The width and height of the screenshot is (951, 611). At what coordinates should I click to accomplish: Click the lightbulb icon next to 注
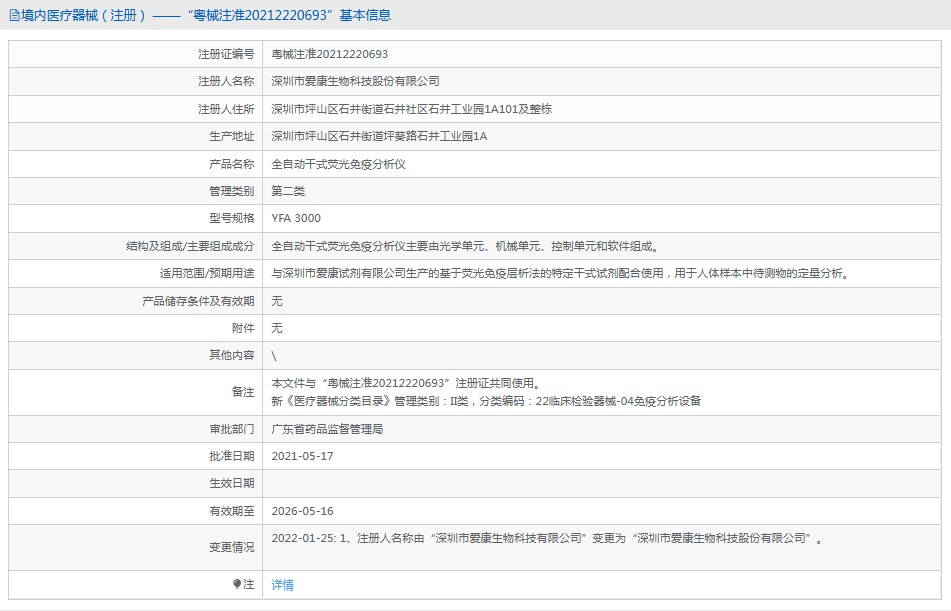(x=237, y=584)
